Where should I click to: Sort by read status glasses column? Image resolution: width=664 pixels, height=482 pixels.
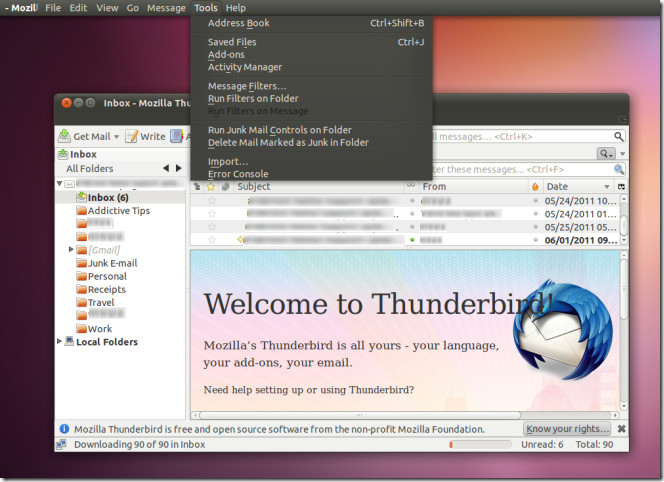(411, 186)
